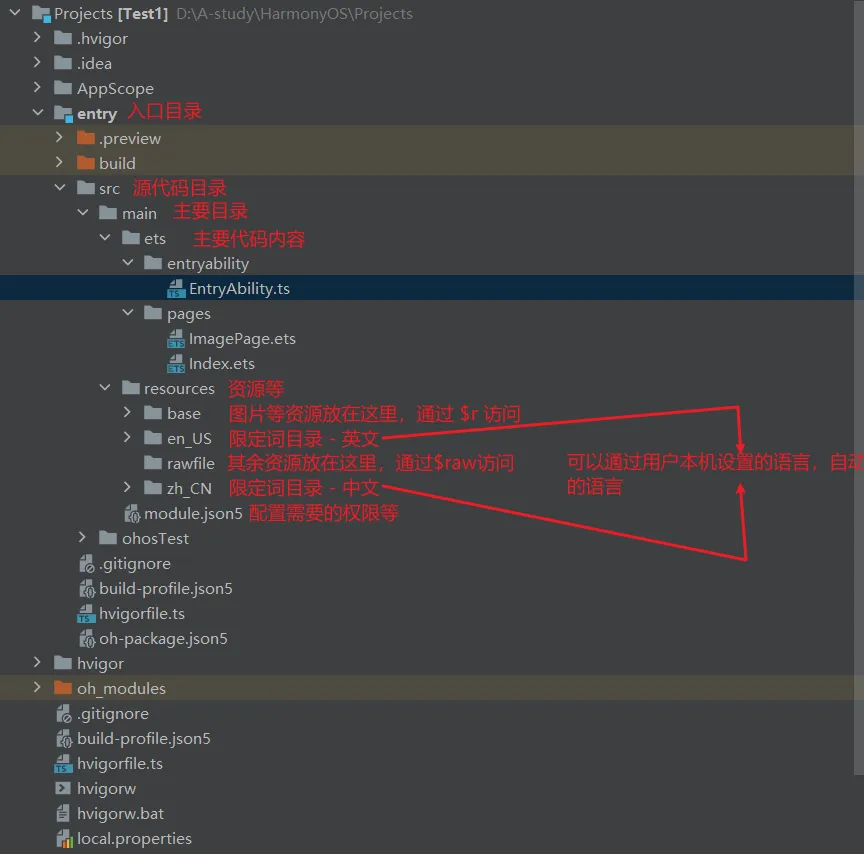
Task: Click the hvigorw.bat file icon
Action: point(65,814)
